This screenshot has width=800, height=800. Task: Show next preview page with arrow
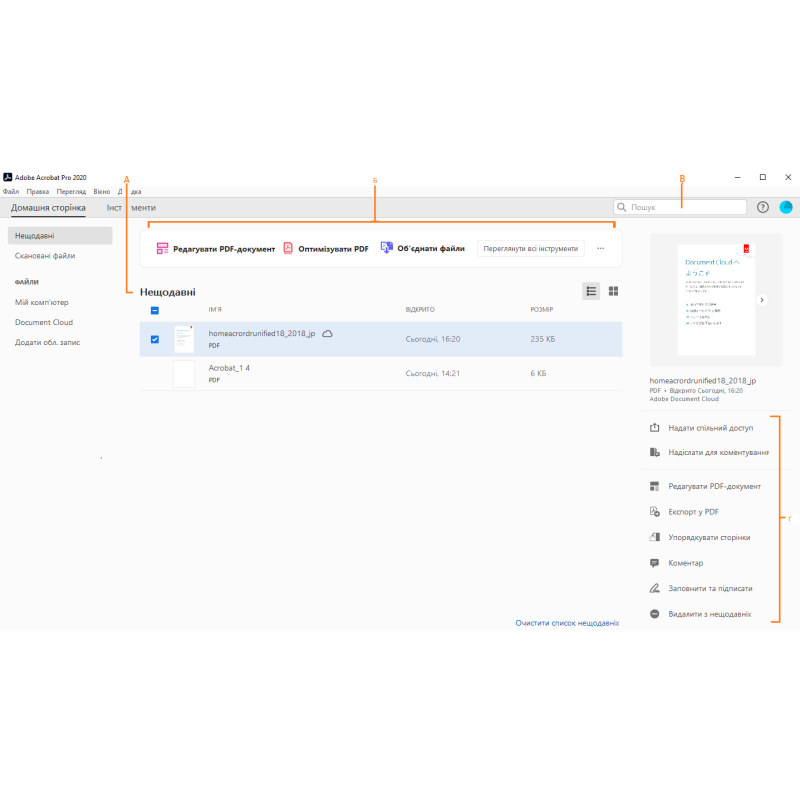point(761,299)
